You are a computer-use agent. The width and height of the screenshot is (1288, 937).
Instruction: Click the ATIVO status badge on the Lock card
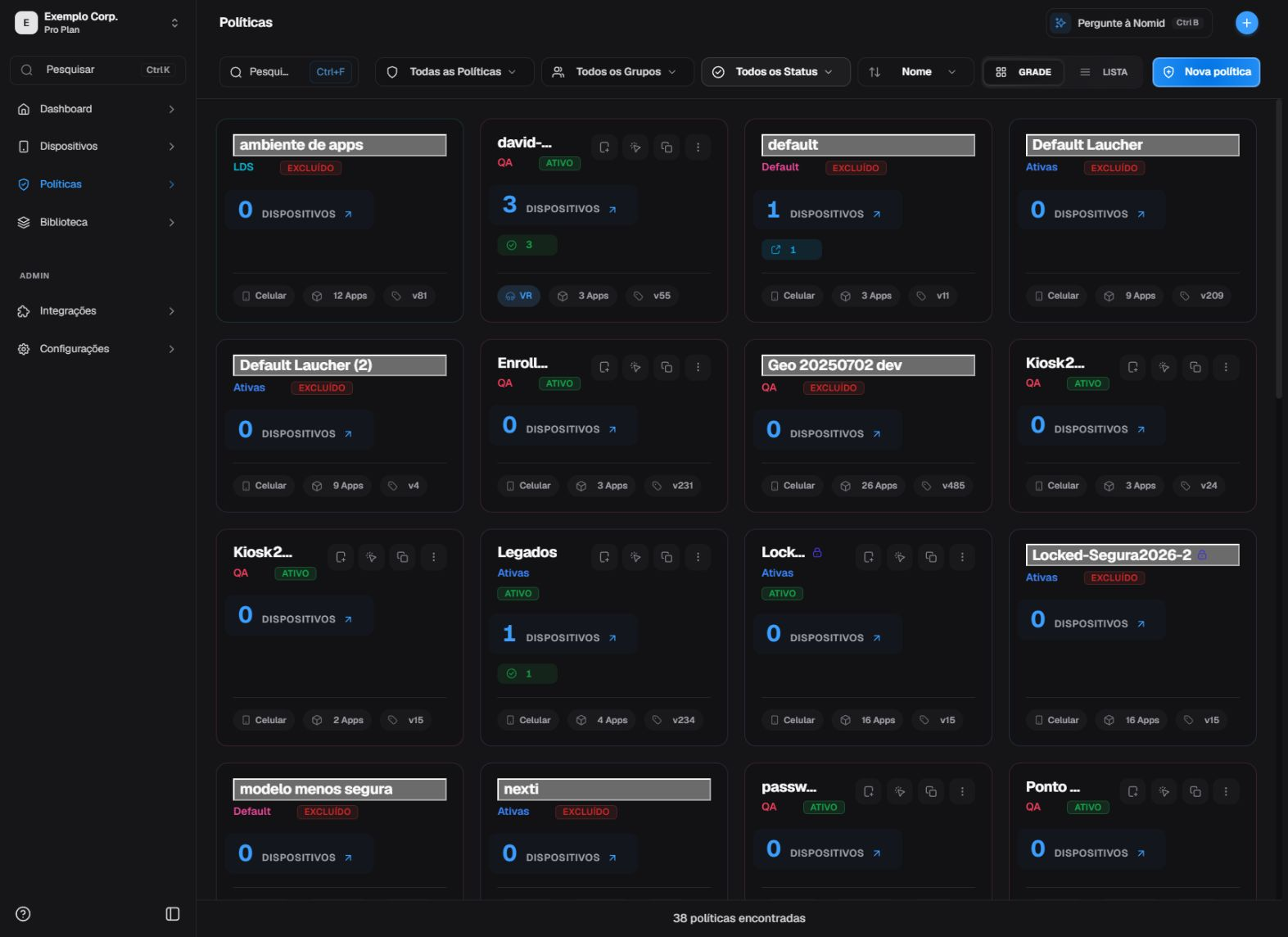click(x=782, y=594)
